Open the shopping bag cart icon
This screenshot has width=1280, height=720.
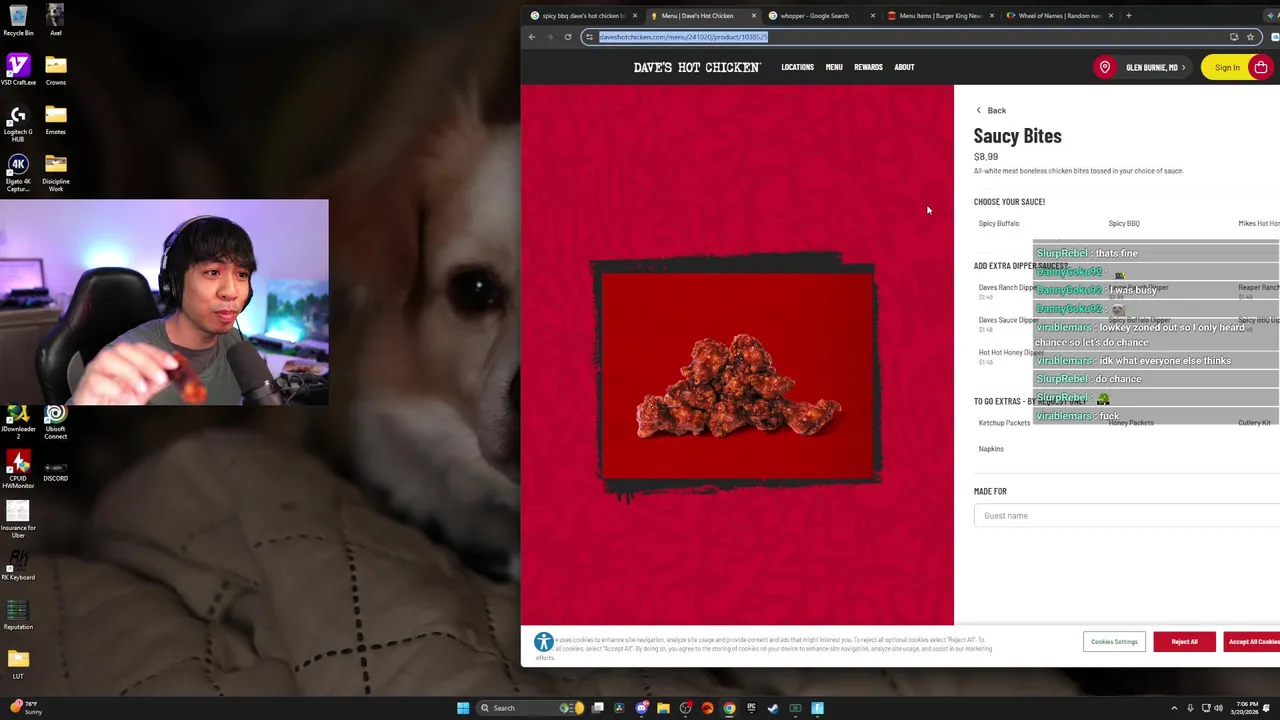pos(1261,67)
